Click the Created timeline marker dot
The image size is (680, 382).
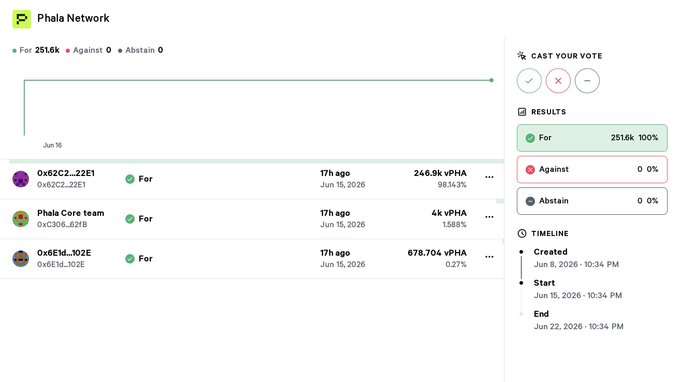pyautogui.click(x=521, y=251)
